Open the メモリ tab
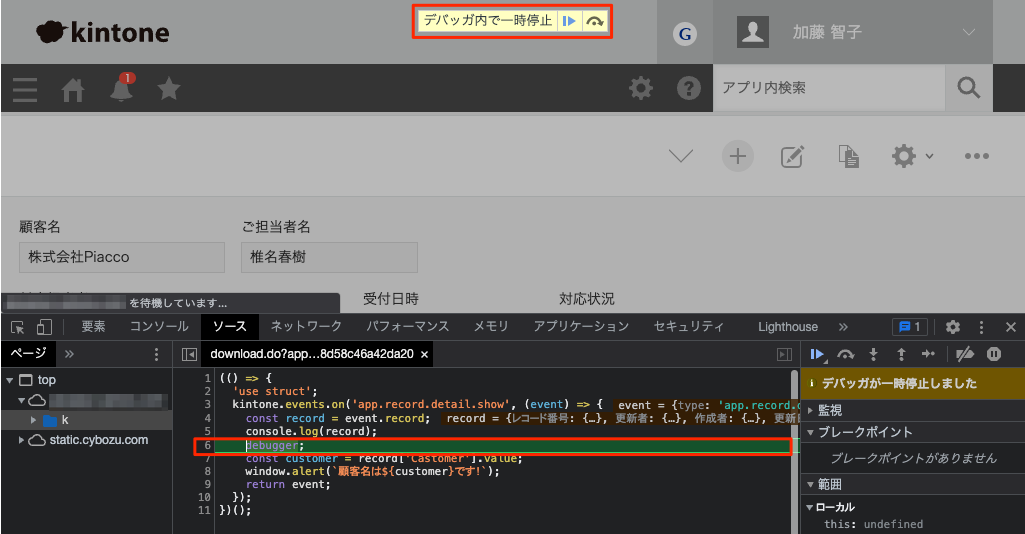 point(490,326)
